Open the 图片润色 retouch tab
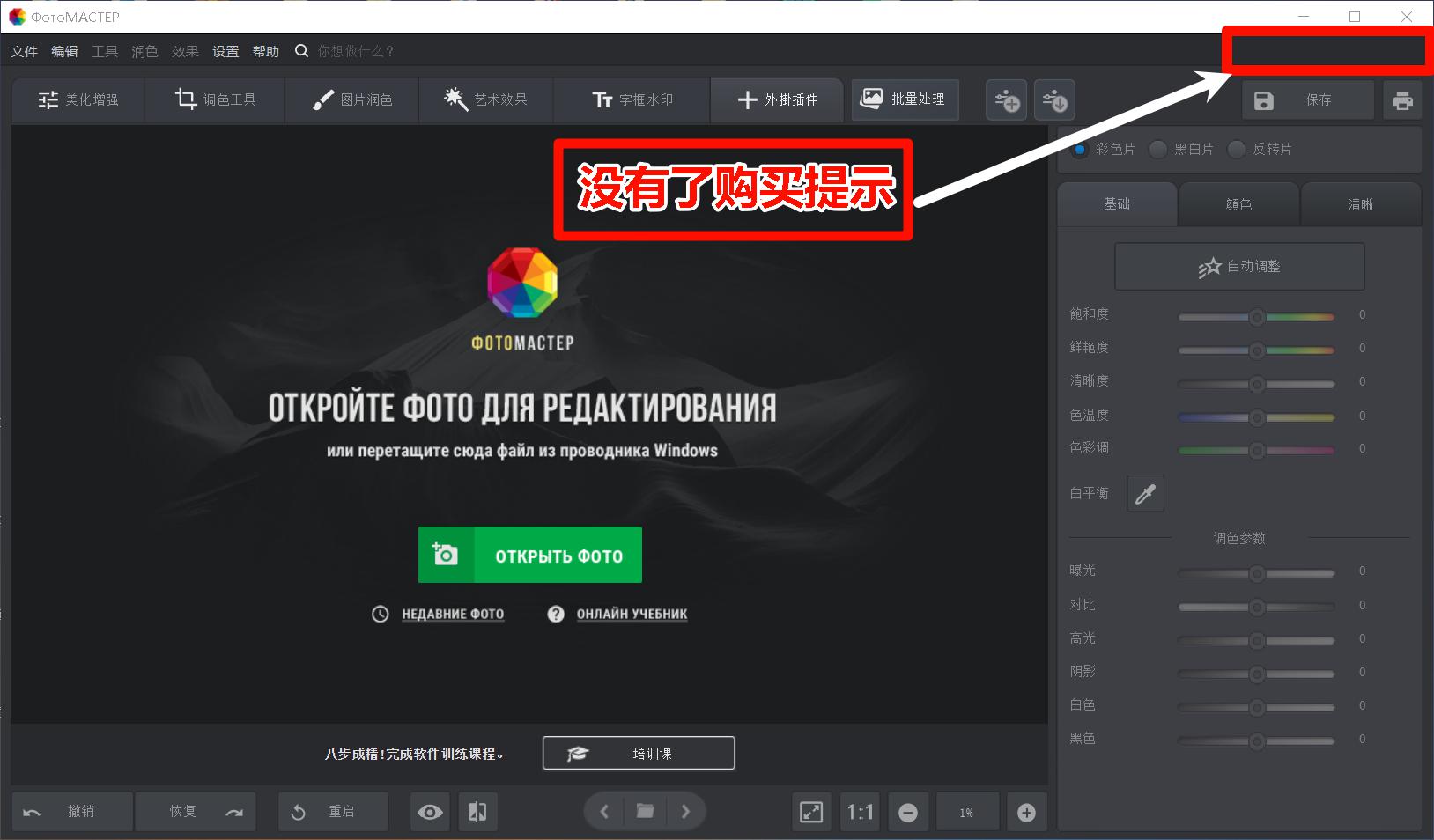Screen dimensions: 1434x840 click(352, 99)
